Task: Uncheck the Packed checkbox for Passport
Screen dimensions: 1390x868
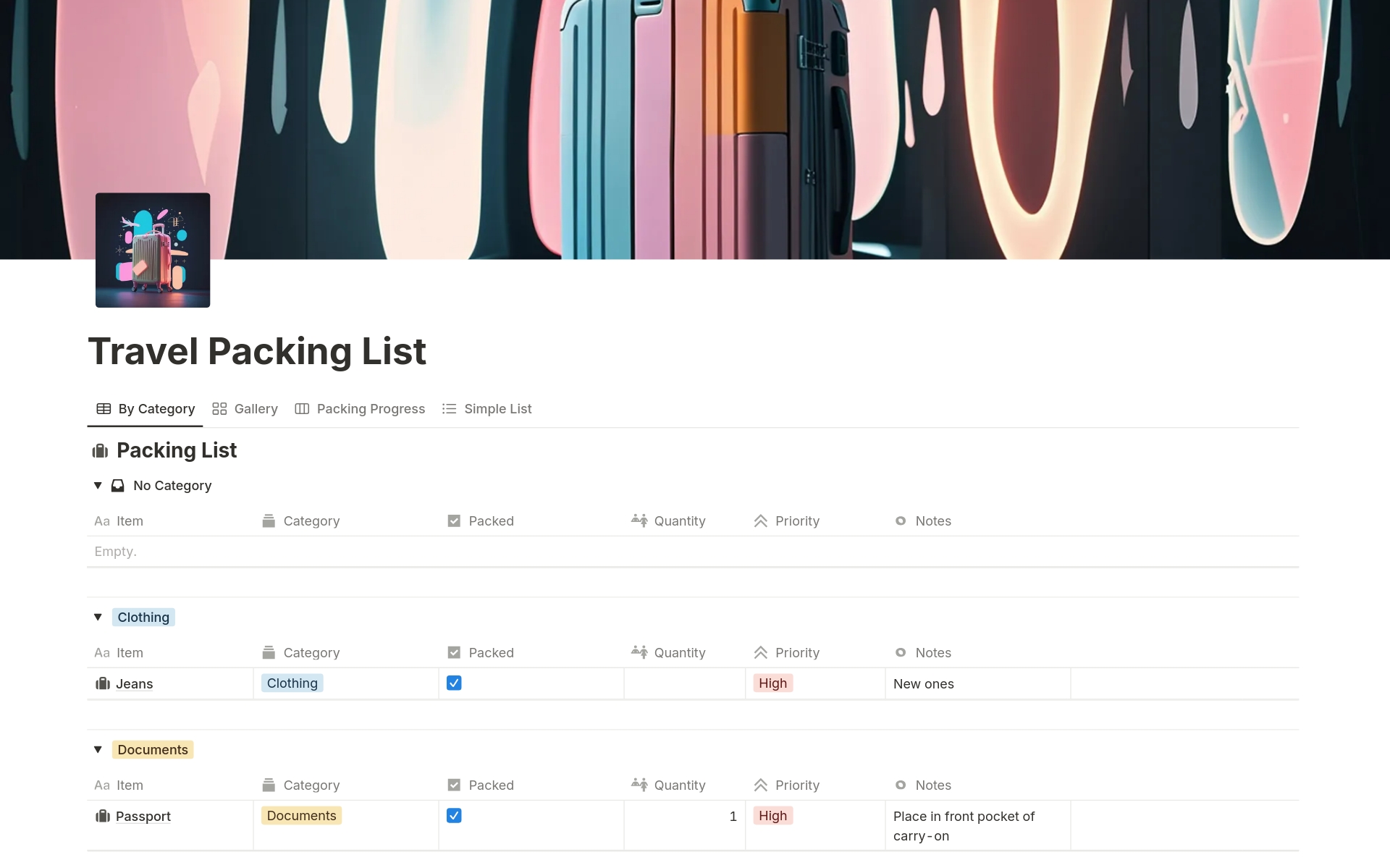Action: [454, 815]
